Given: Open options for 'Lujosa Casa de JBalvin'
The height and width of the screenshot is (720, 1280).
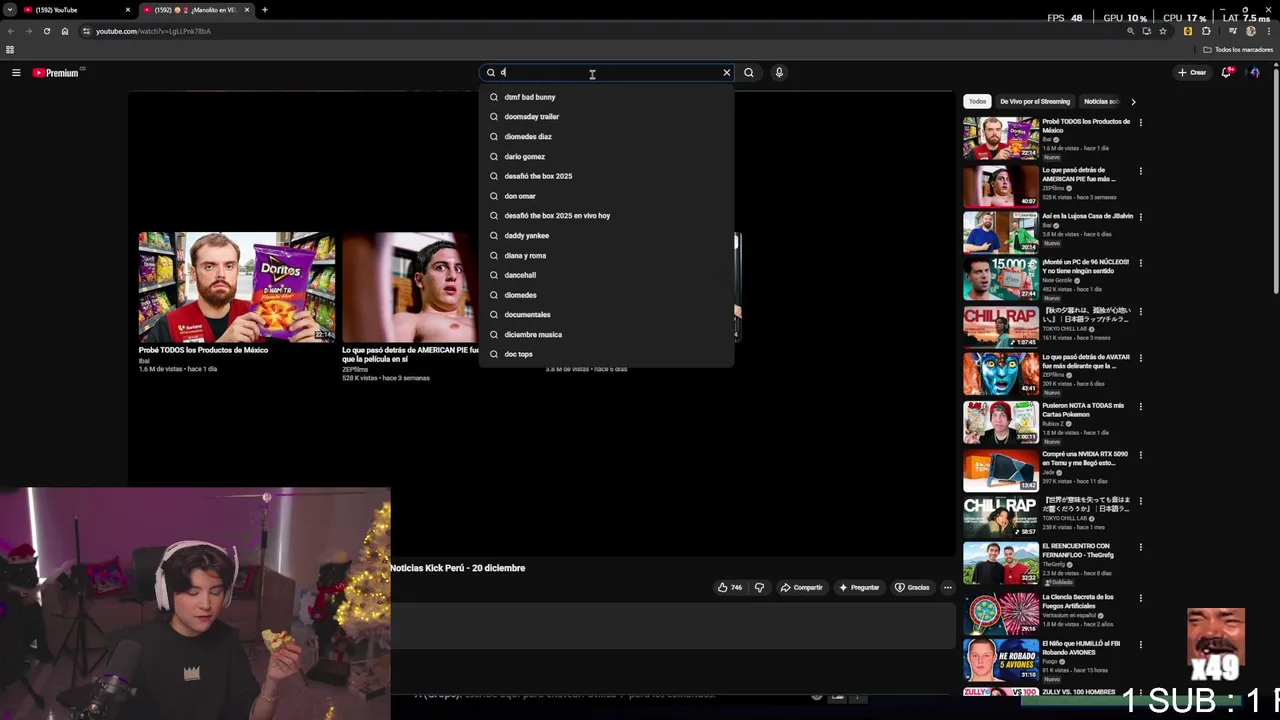Looking at the screenshot, I should pyautogui.click(x=1140, y=217).
